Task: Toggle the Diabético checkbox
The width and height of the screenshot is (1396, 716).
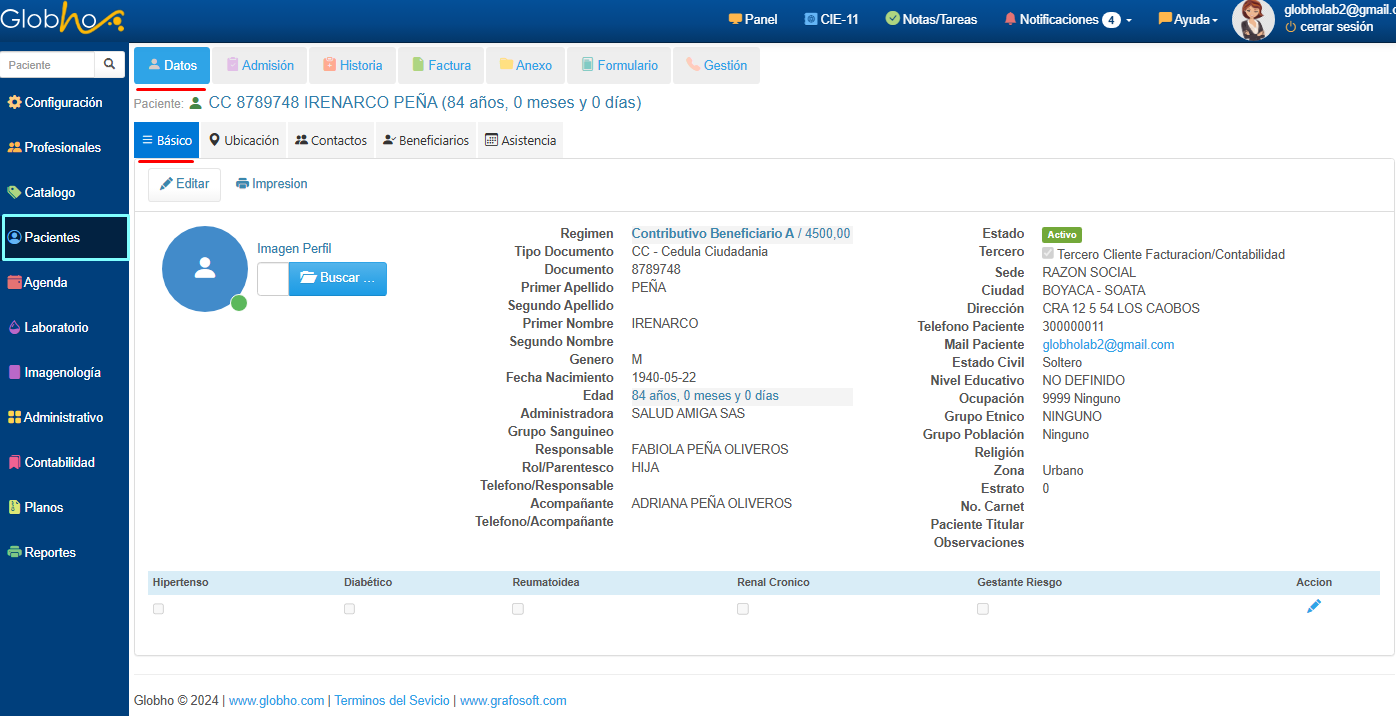Action: 349,609
